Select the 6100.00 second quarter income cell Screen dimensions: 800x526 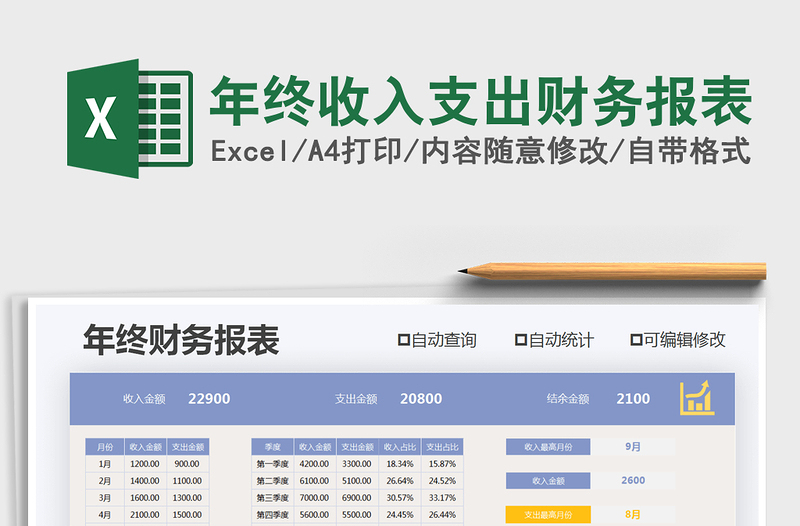click(315, 481)
